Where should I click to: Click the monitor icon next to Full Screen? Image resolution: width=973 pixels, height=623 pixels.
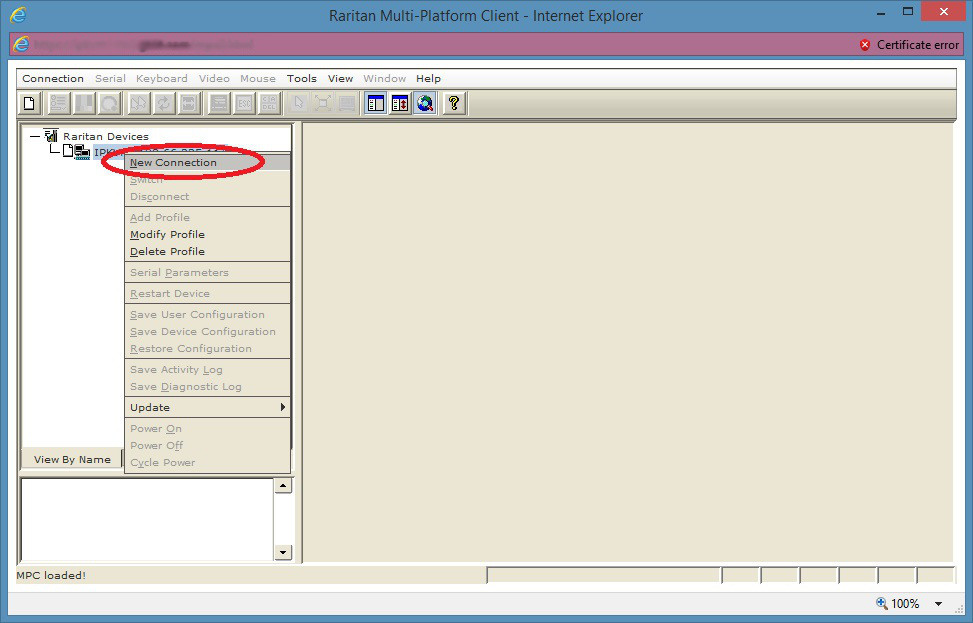pos(348,103)
